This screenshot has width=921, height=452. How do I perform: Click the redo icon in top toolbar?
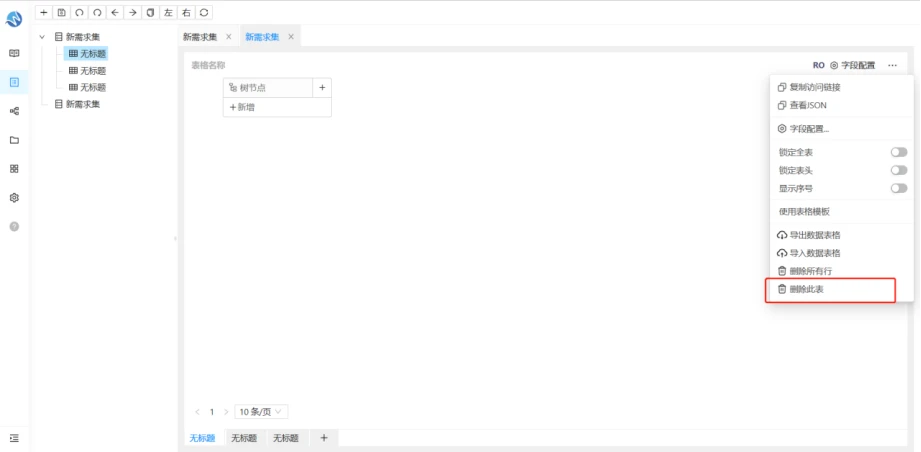tap(98, 12)
